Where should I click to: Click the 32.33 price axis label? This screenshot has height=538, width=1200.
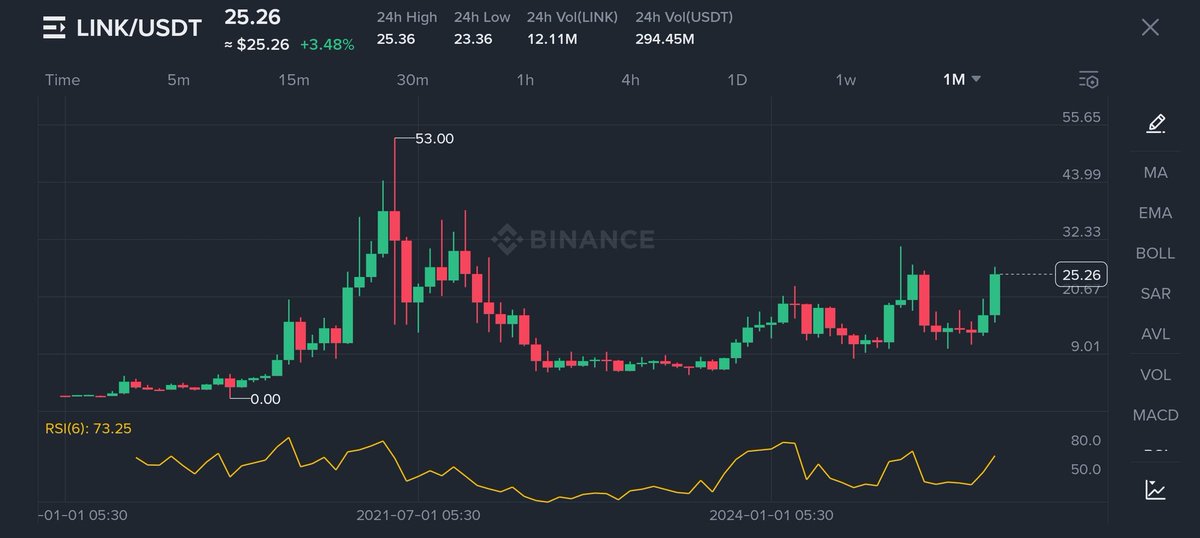[1081, 231]
